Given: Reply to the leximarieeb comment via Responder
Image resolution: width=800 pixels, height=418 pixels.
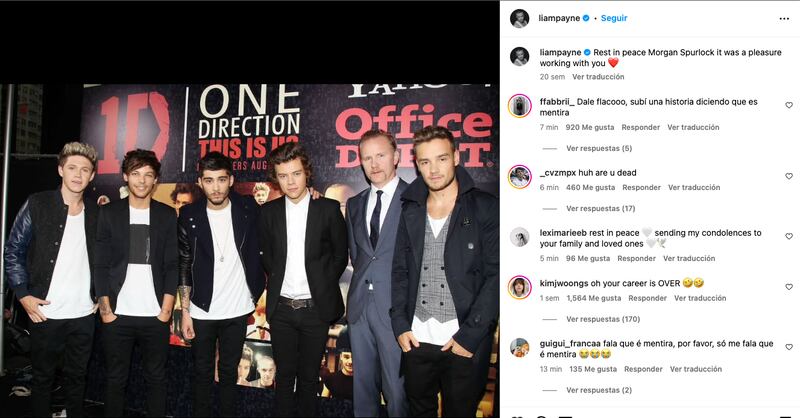Looking at the screenshot, I should [x=636, y=259].
